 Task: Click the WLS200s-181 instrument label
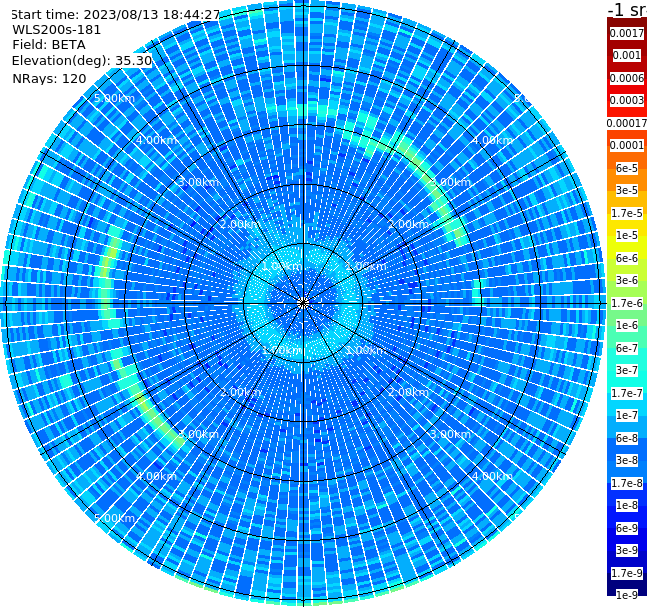pyautogui.click(x=57, y=30)
